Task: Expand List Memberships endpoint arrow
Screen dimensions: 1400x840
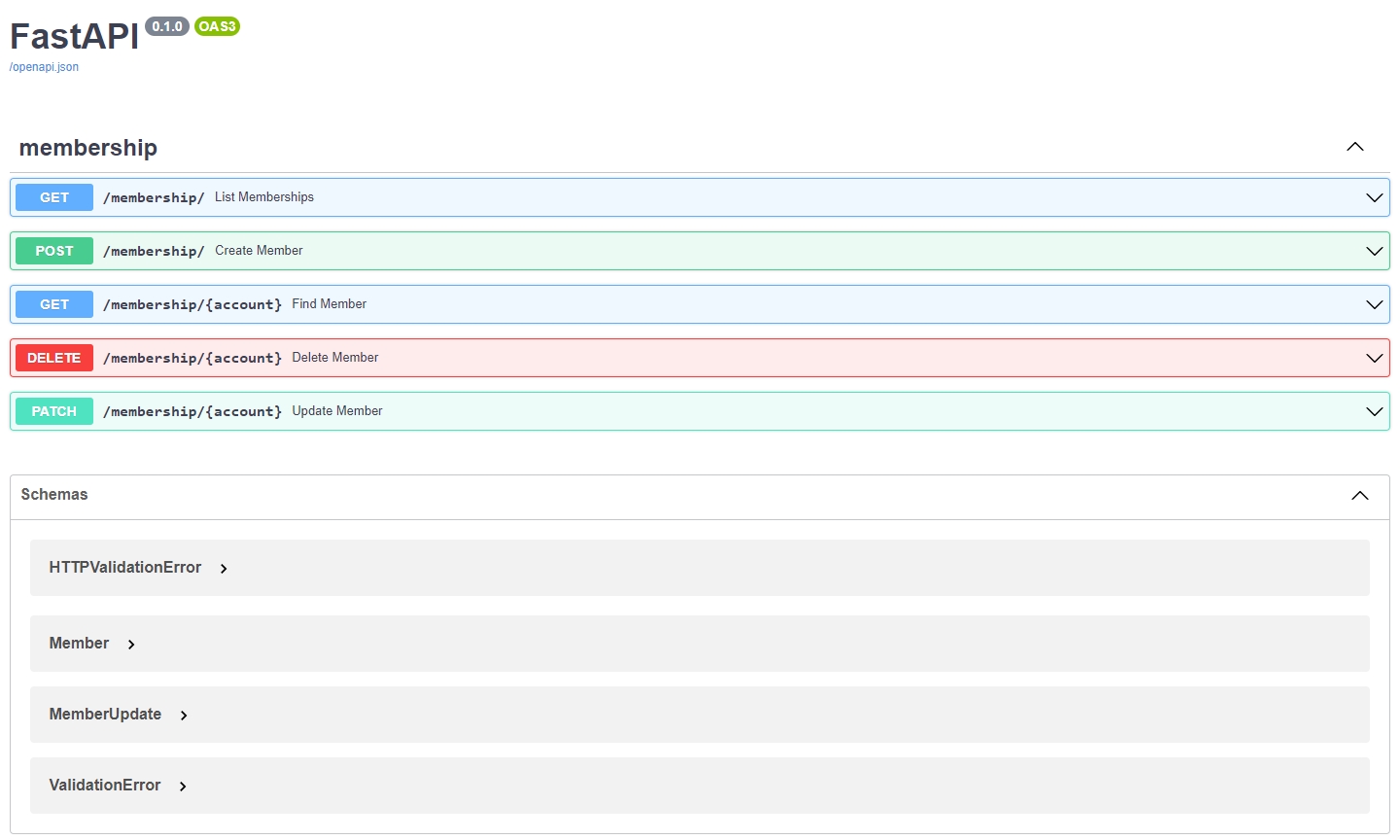Action: [1375, 197]
